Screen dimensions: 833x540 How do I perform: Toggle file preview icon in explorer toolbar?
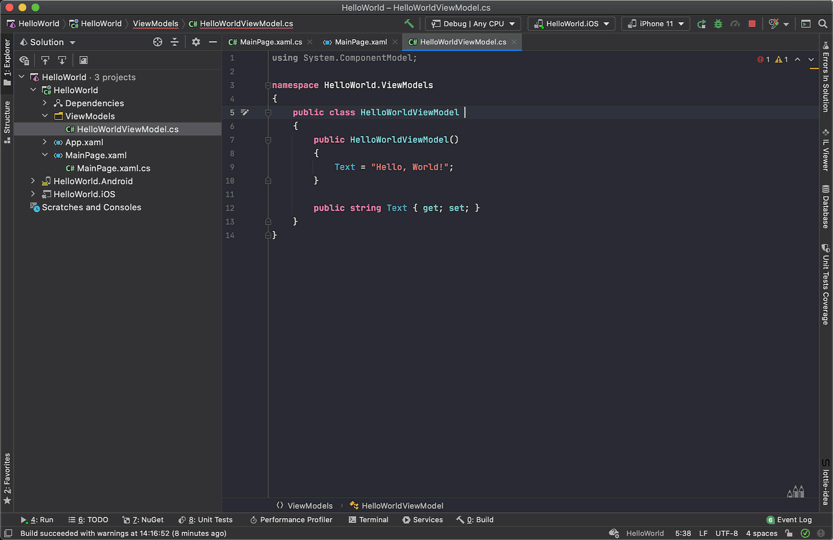(83, 60)
